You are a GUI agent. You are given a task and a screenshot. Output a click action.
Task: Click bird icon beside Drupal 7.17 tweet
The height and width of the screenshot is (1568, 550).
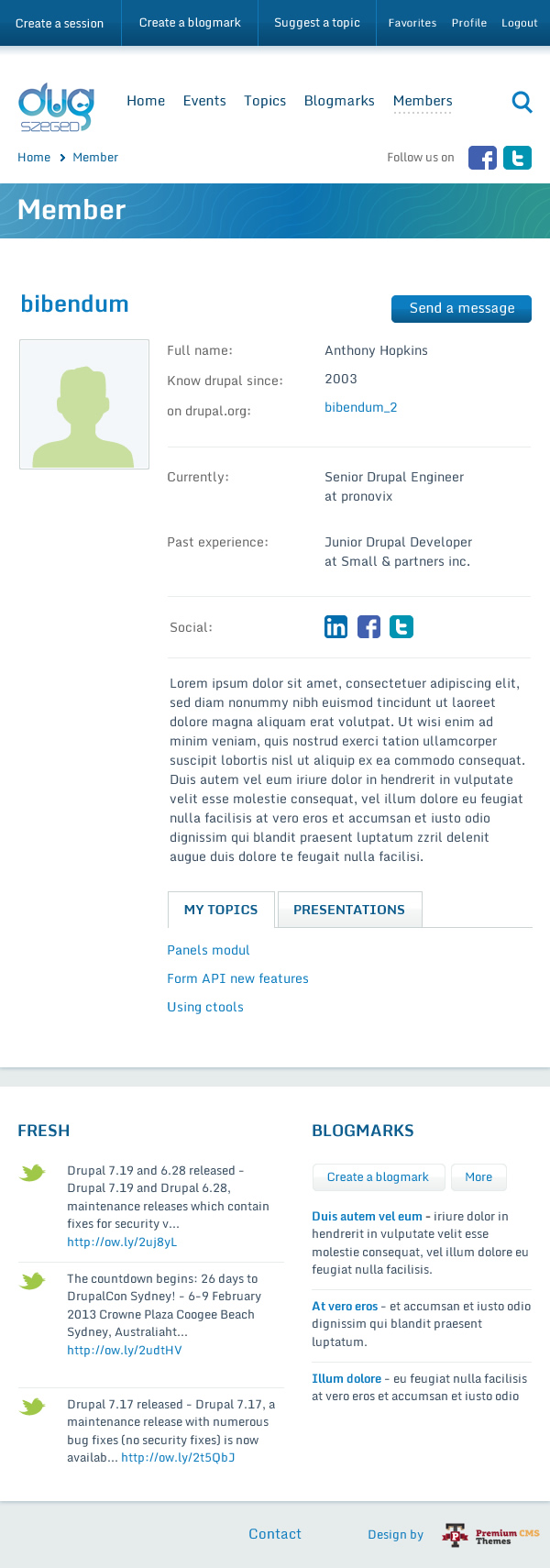(32, 1406)
